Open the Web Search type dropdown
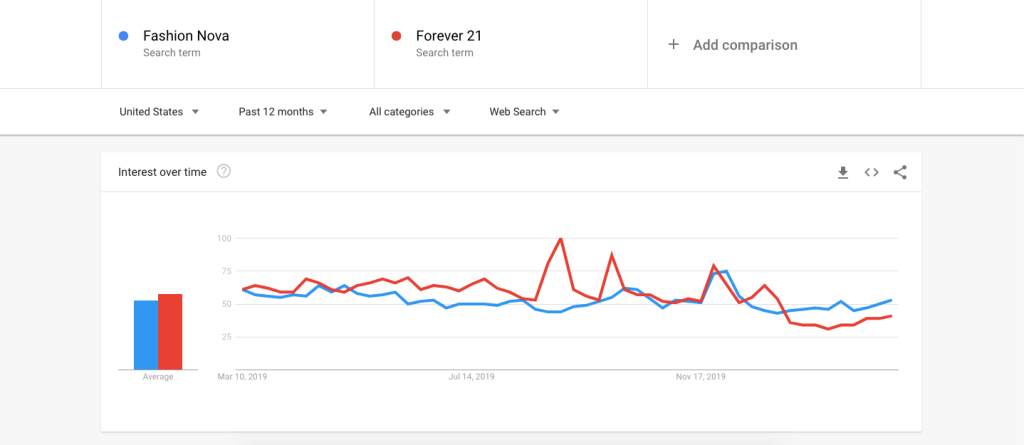 click(x=524, y=112)
